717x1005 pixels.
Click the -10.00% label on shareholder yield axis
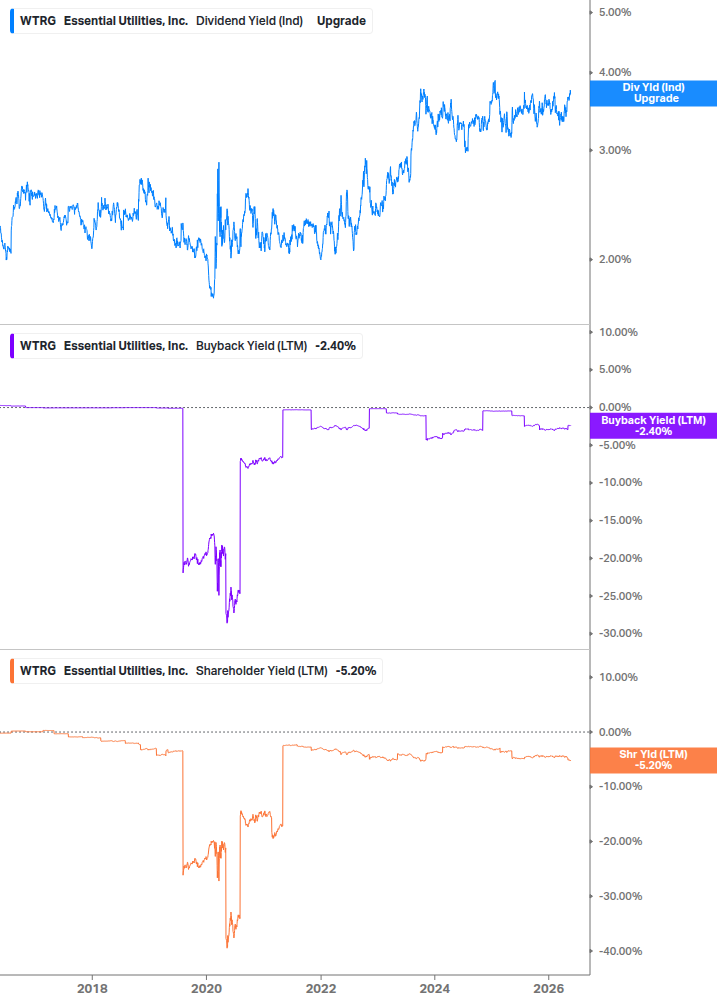pos(620,786)
